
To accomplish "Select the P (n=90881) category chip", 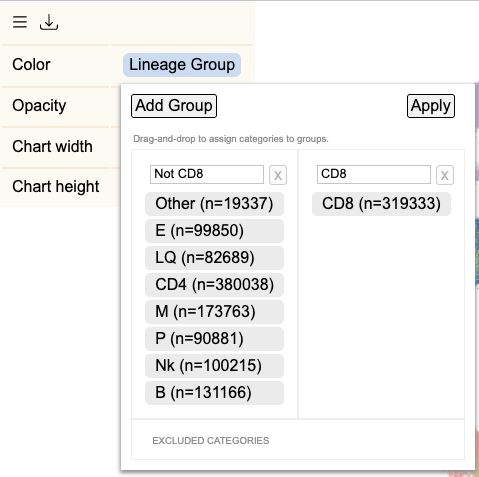I will pos(214,339).
